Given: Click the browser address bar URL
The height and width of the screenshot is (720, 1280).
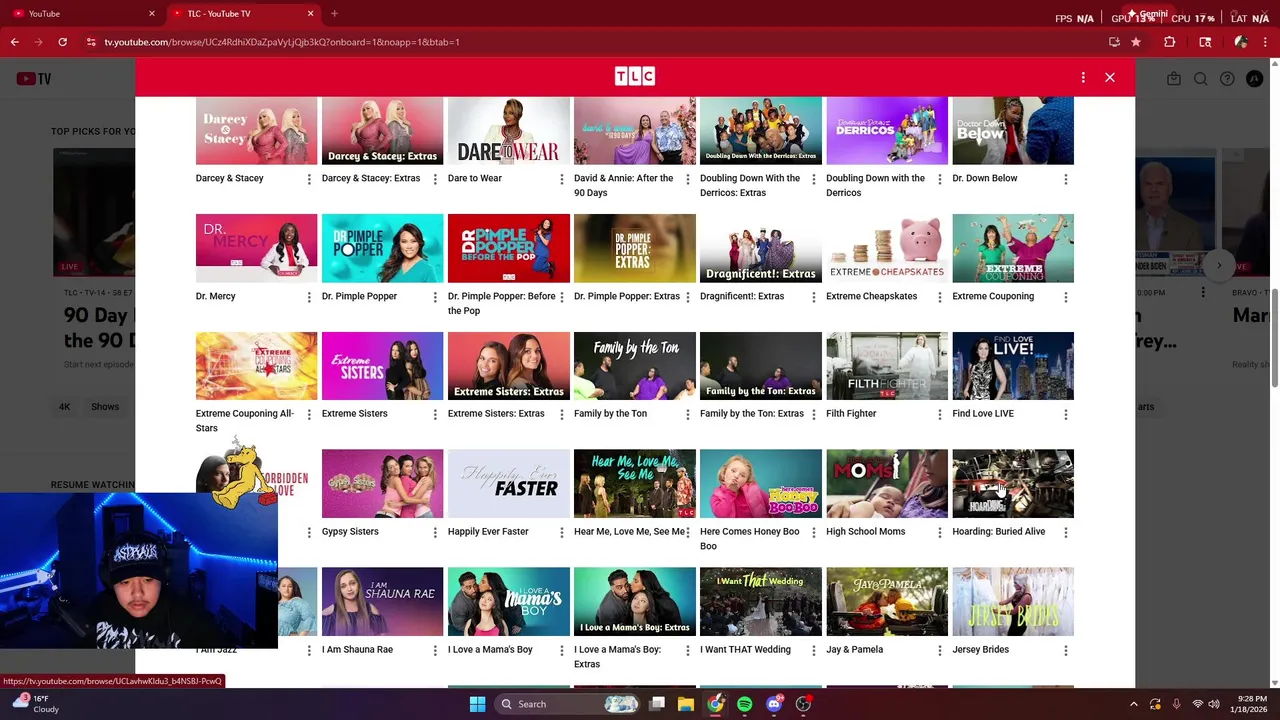Looking at the screenshot, I should tap(282, 42).
